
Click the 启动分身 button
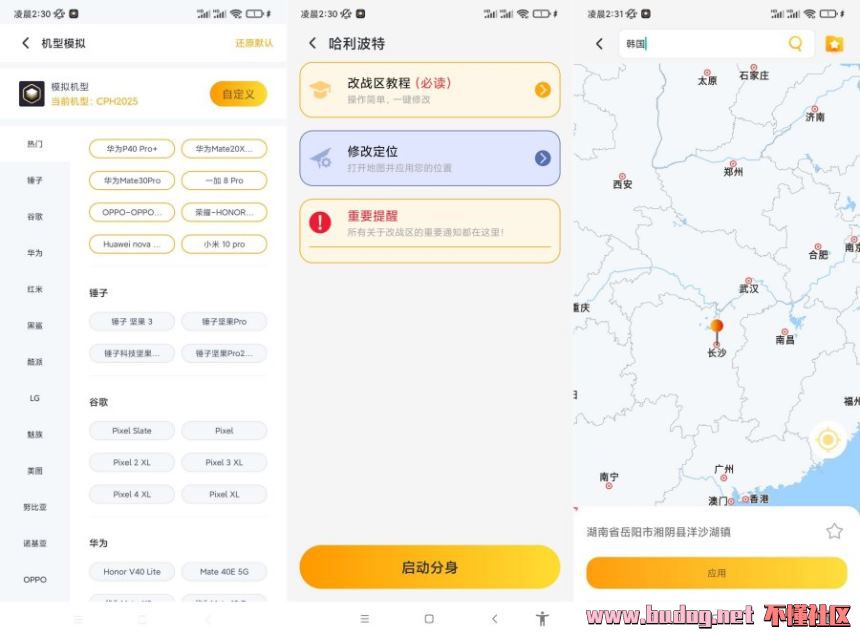click(x=429, y=567)
